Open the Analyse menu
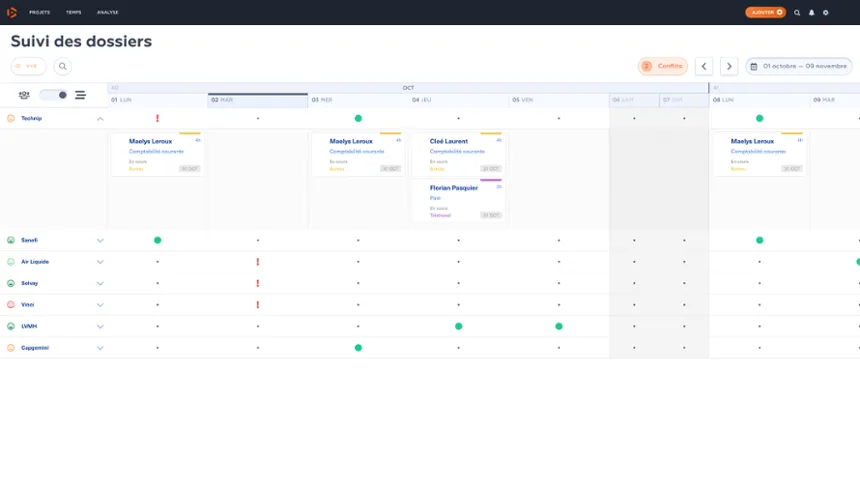The height and width of the screenshot is (484, 860). 108,12
